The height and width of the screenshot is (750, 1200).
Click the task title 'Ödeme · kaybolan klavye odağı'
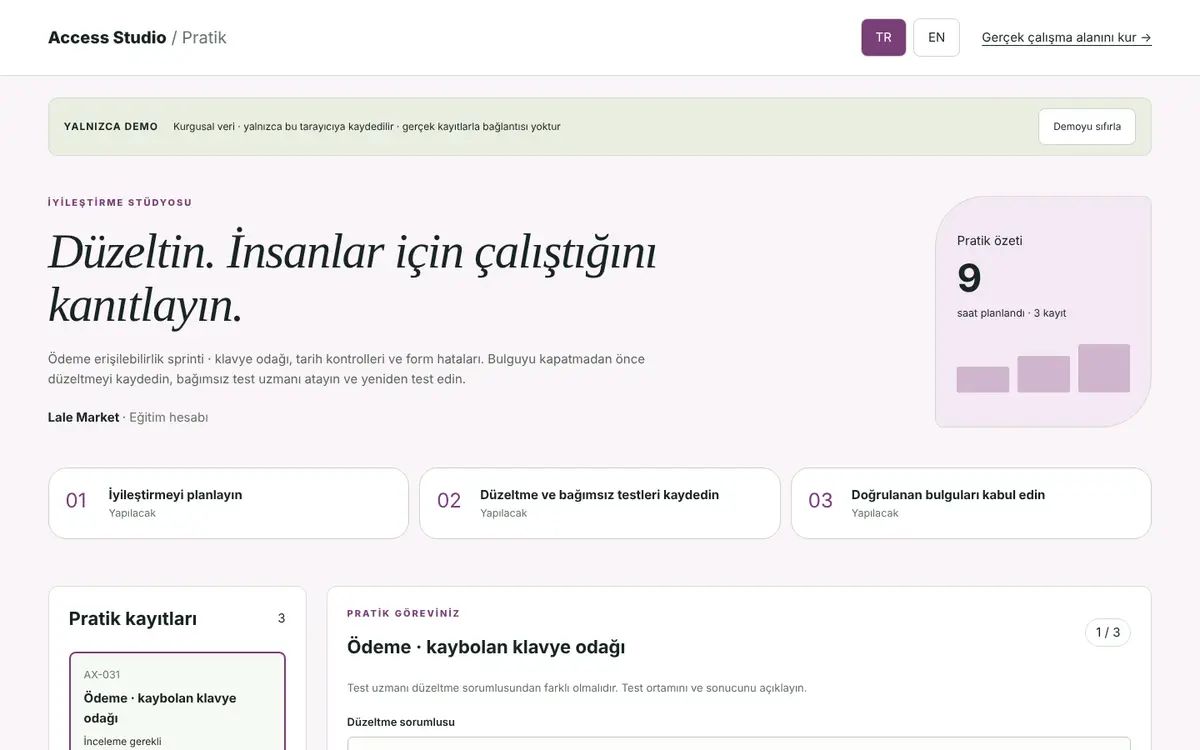tap(486, 647)
